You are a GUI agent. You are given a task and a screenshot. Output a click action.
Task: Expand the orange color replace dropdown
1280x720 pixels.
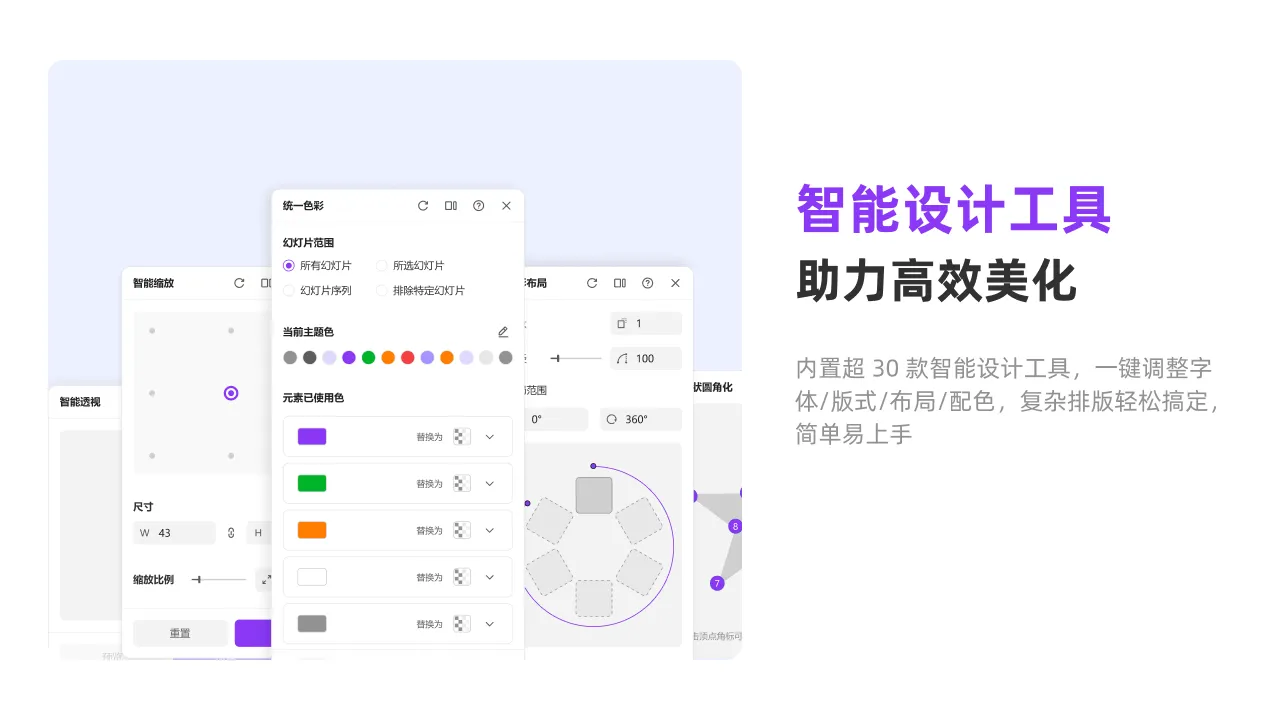490,531
